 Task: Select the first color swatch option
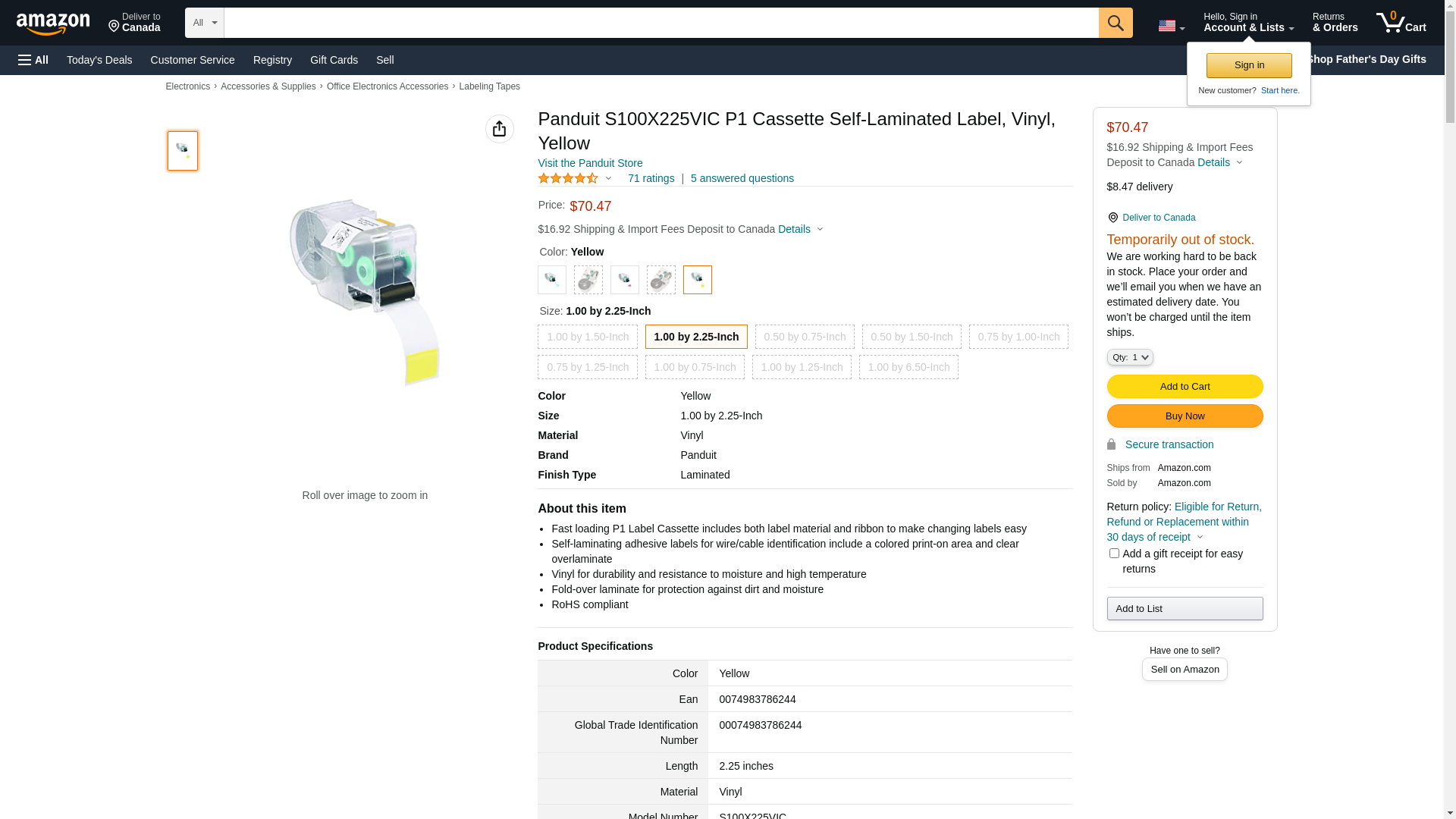[552, 280]
